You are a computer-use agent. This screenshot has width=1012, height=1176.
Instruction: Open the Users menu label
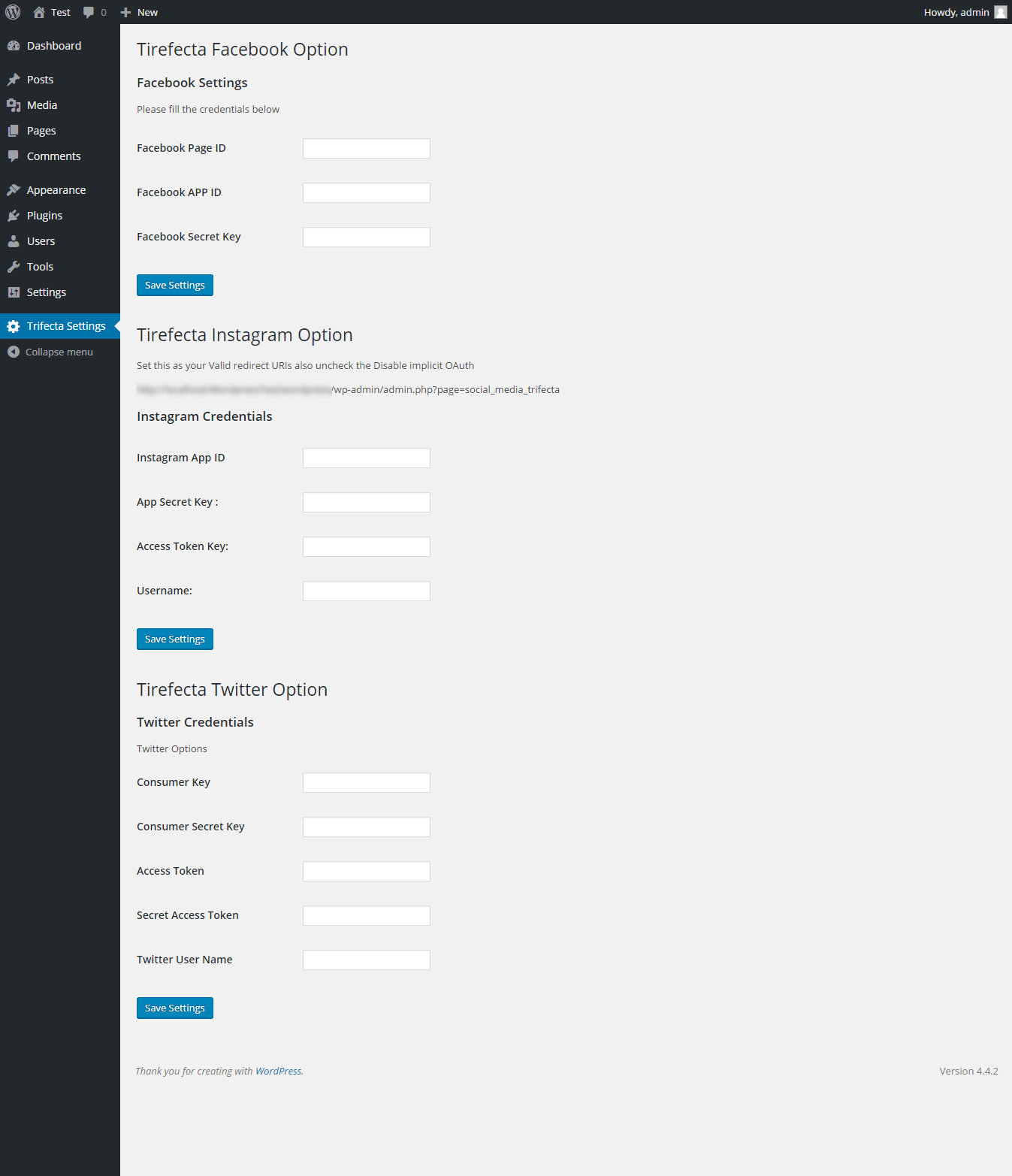pyautogui.click(x=41, y=241)
